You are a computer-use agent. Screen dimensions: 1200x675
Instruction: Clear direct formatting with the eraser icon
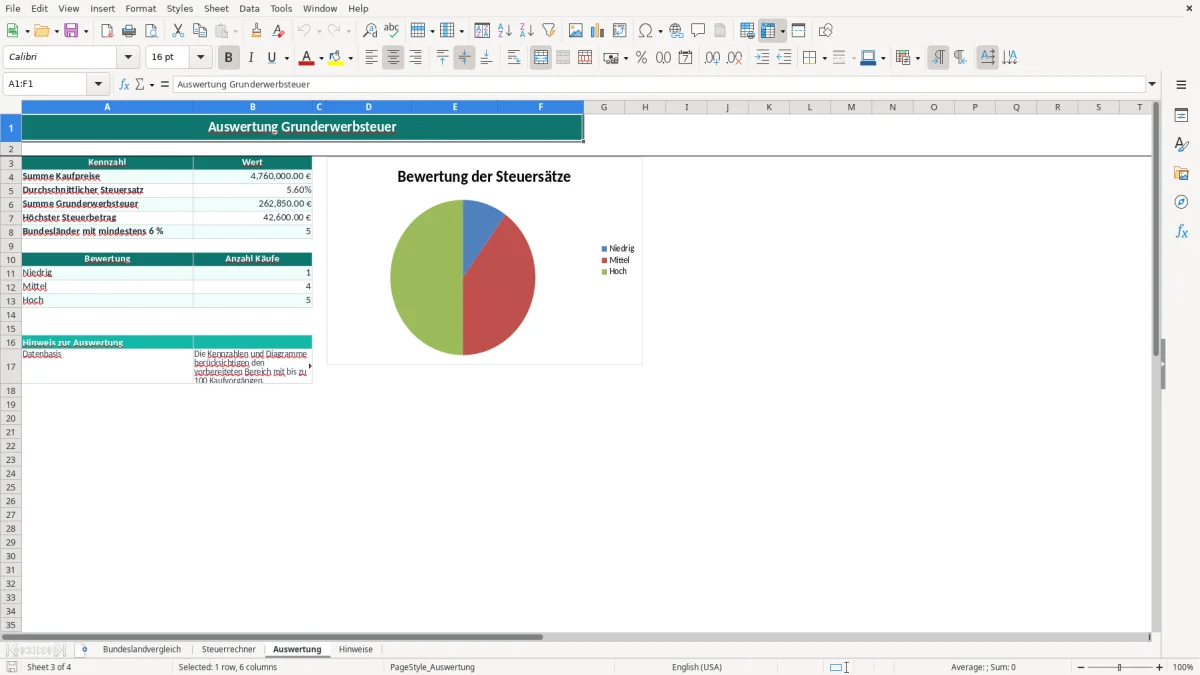point(278,31)
